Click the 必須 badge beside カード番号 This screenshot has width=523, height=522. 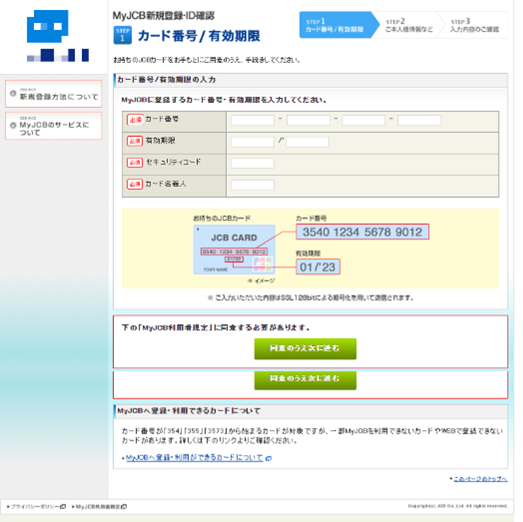[x=135, y=119]
